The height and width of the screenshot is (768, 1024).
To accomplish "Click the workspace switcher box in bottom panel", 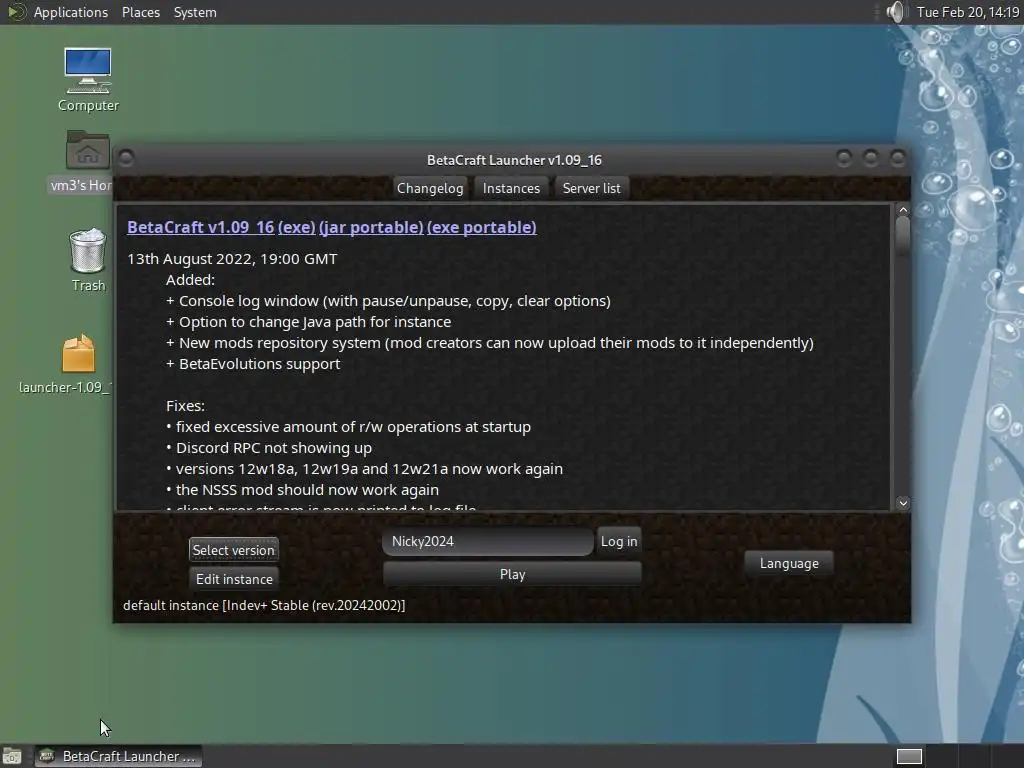I will pyautogui.click(x=909, y=756).
